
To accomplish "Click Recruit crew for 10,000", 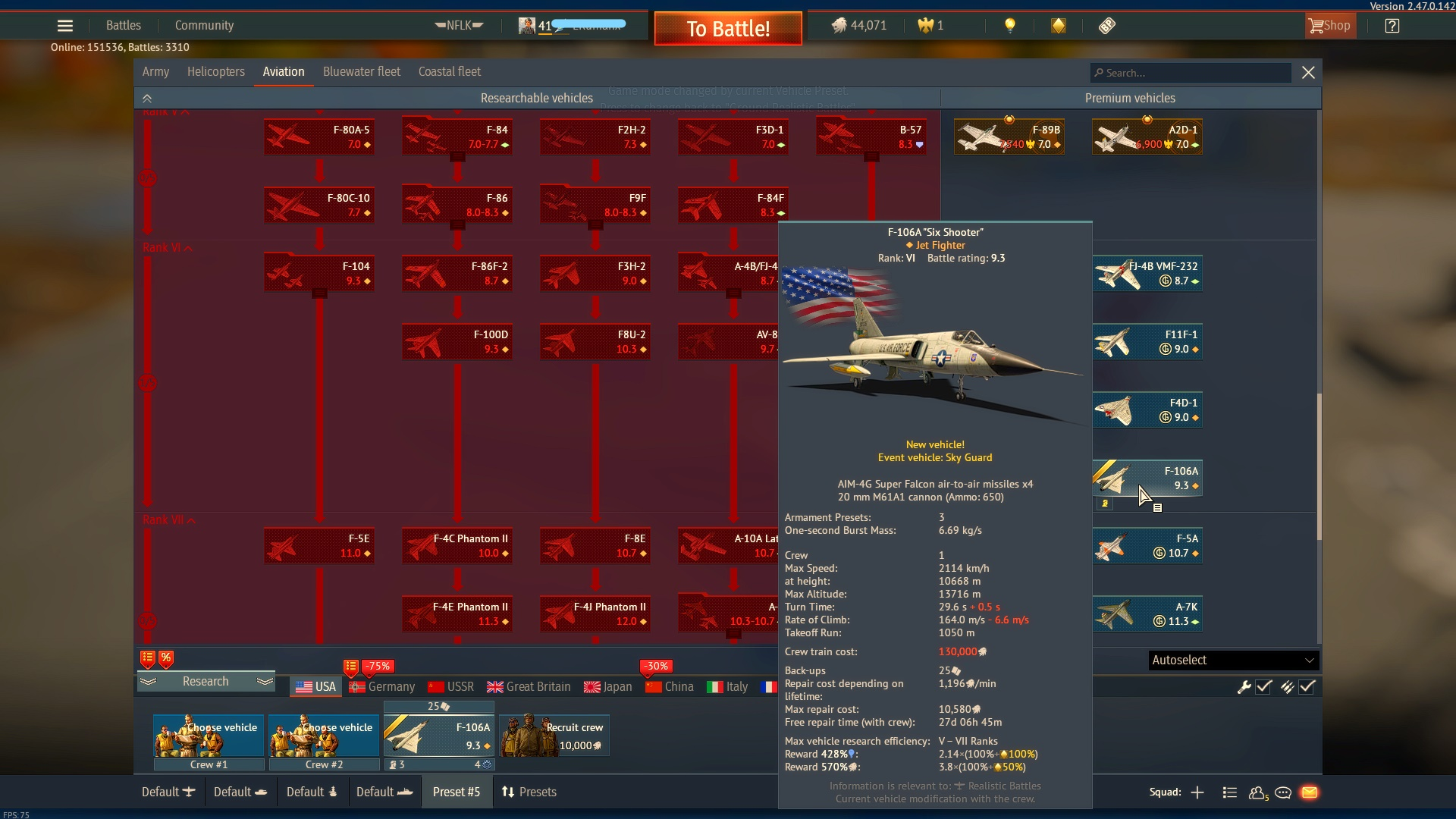I will 554,736.
